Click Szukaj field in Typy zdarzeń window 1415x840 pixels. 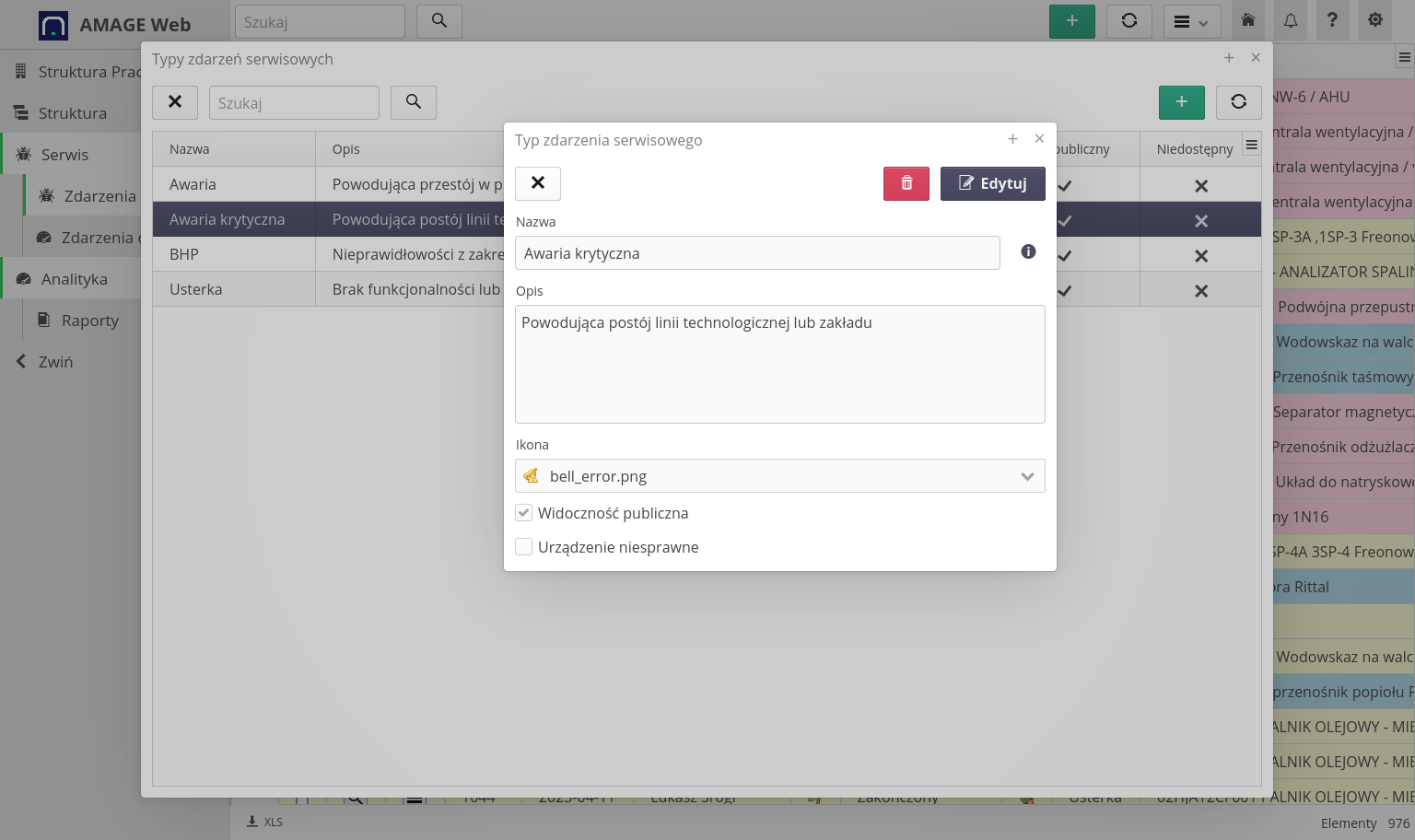pos(294,102)
